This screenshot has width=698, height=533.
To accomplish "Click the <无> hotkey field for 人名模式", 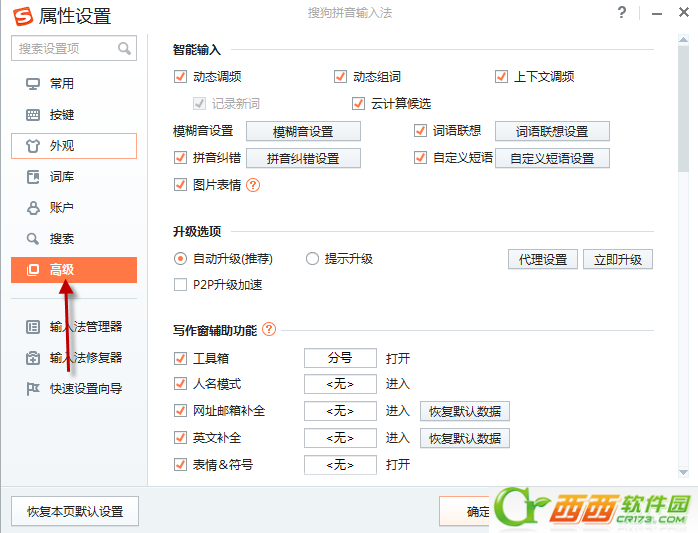I will pyautogui.click(x=341, y=384).
